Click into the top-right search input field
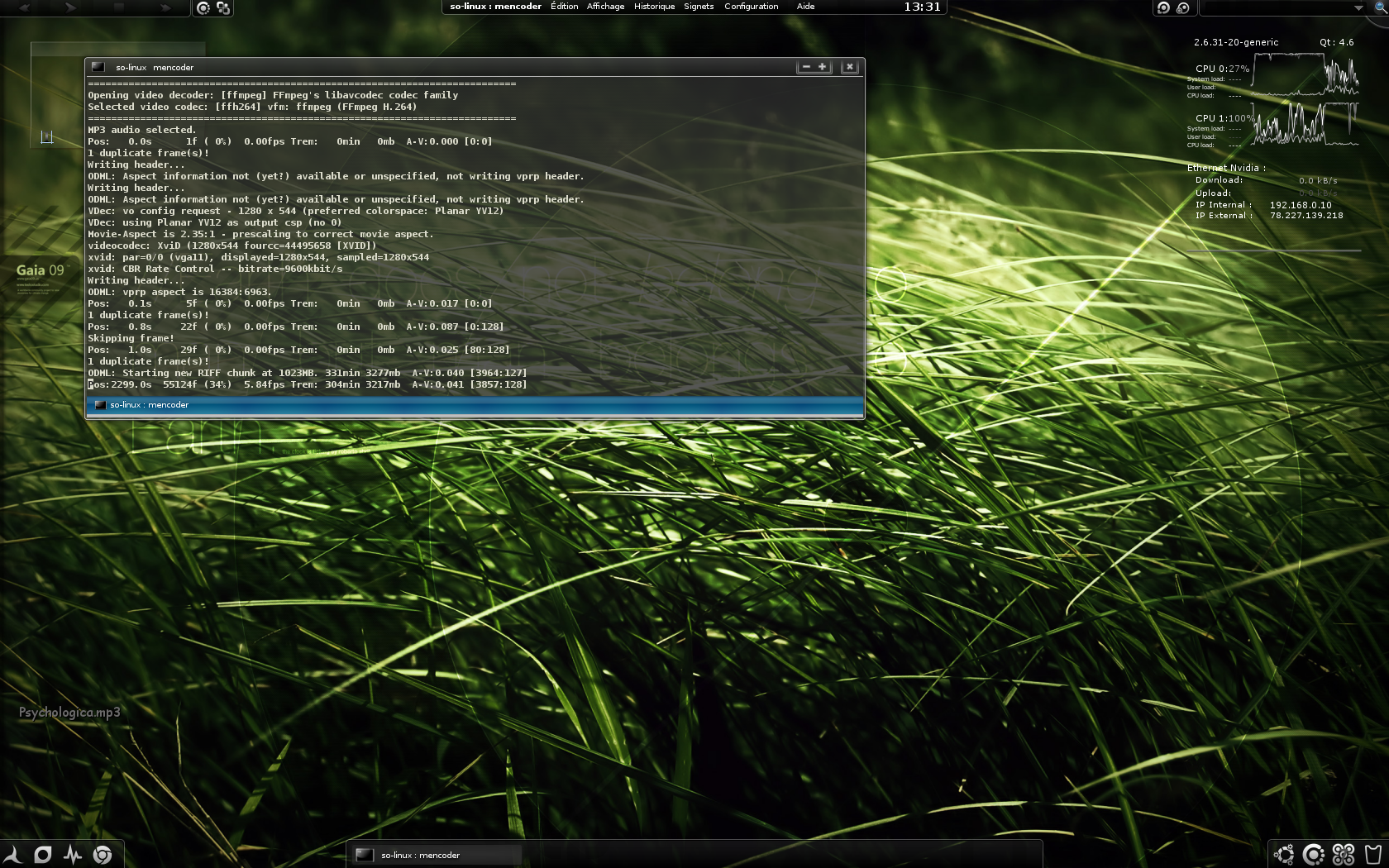Screen dimensions: 1389x868 (x=1277, y=7)
